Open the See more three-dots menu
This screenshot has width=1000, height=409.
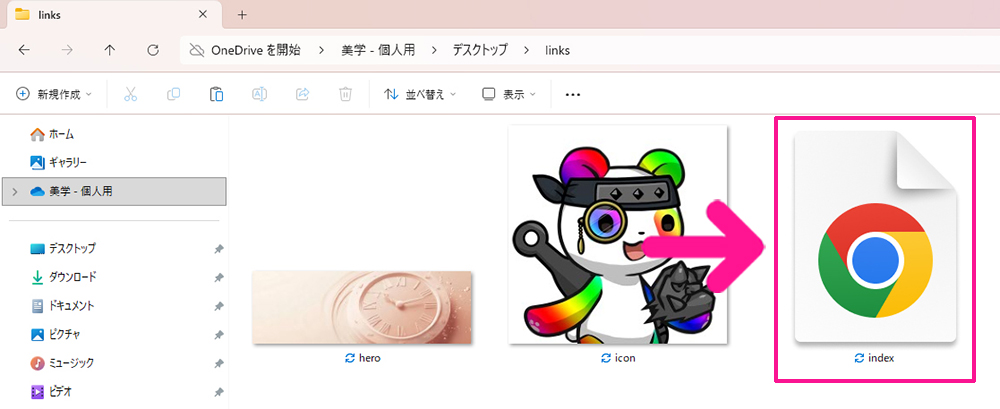click(573, 94)
